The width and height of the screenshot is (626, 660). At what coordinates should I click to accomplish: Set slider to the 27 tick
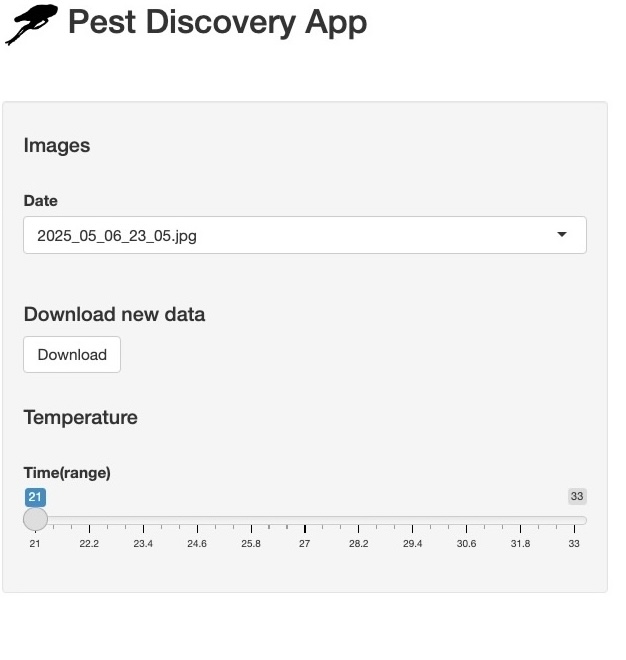(x=305, y=521)
